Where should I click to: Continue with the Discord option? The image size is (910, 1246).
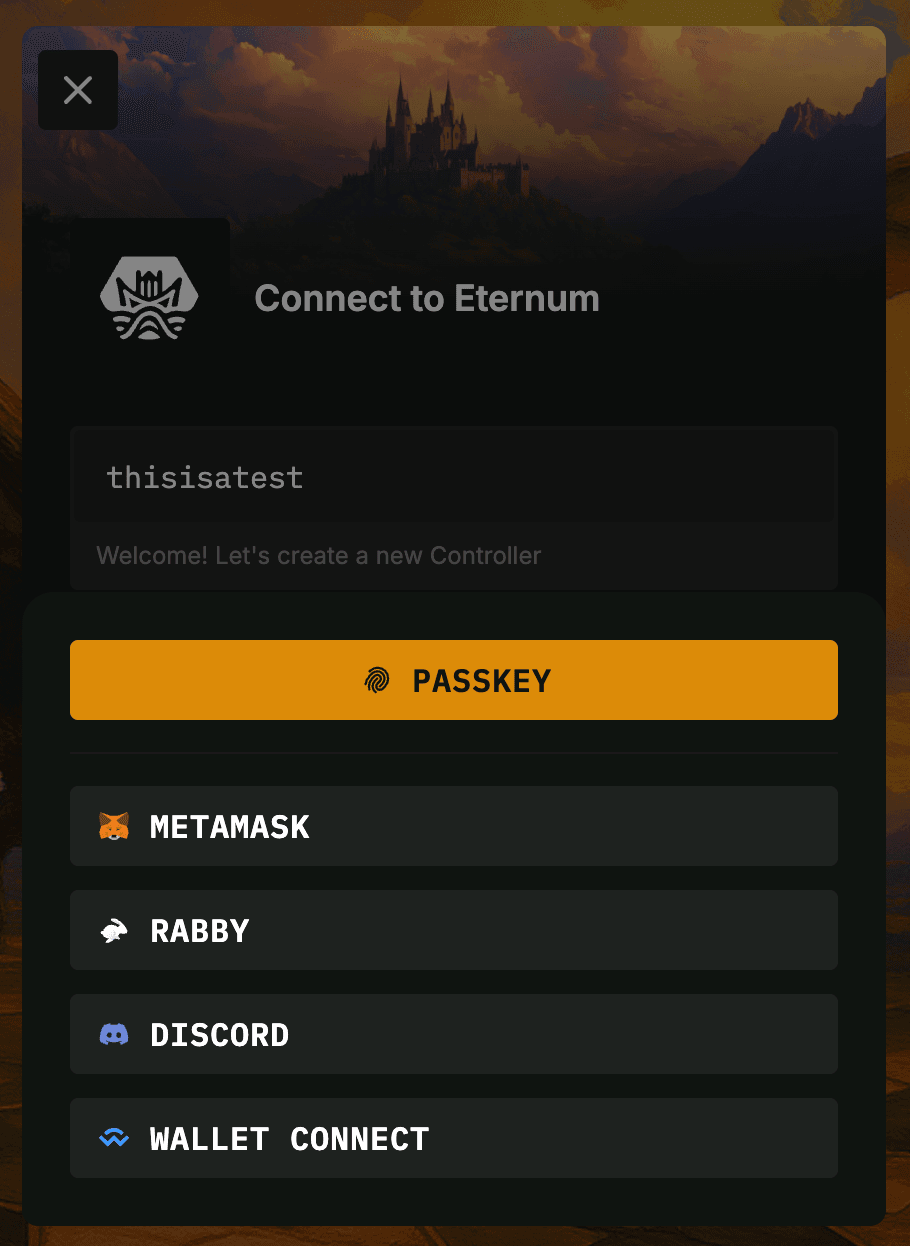click(x=454, y=1034)
